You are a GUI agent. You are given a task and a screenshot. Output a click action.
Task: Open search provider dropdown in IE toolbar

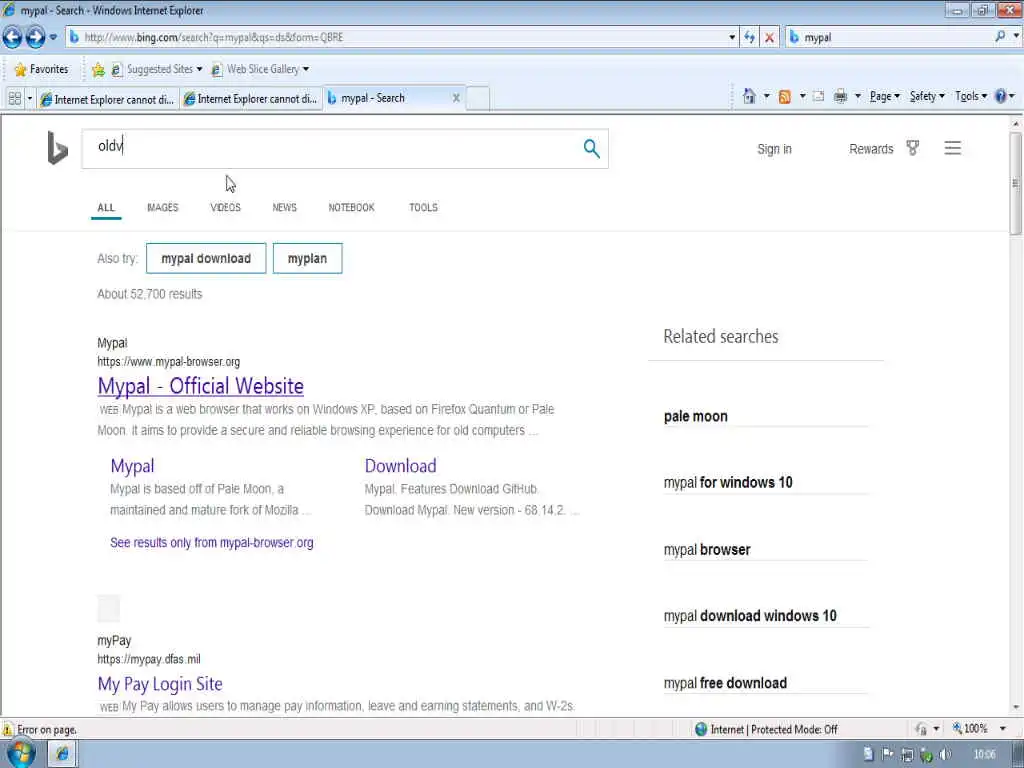pyautogui.click(x=1016, y=37)
